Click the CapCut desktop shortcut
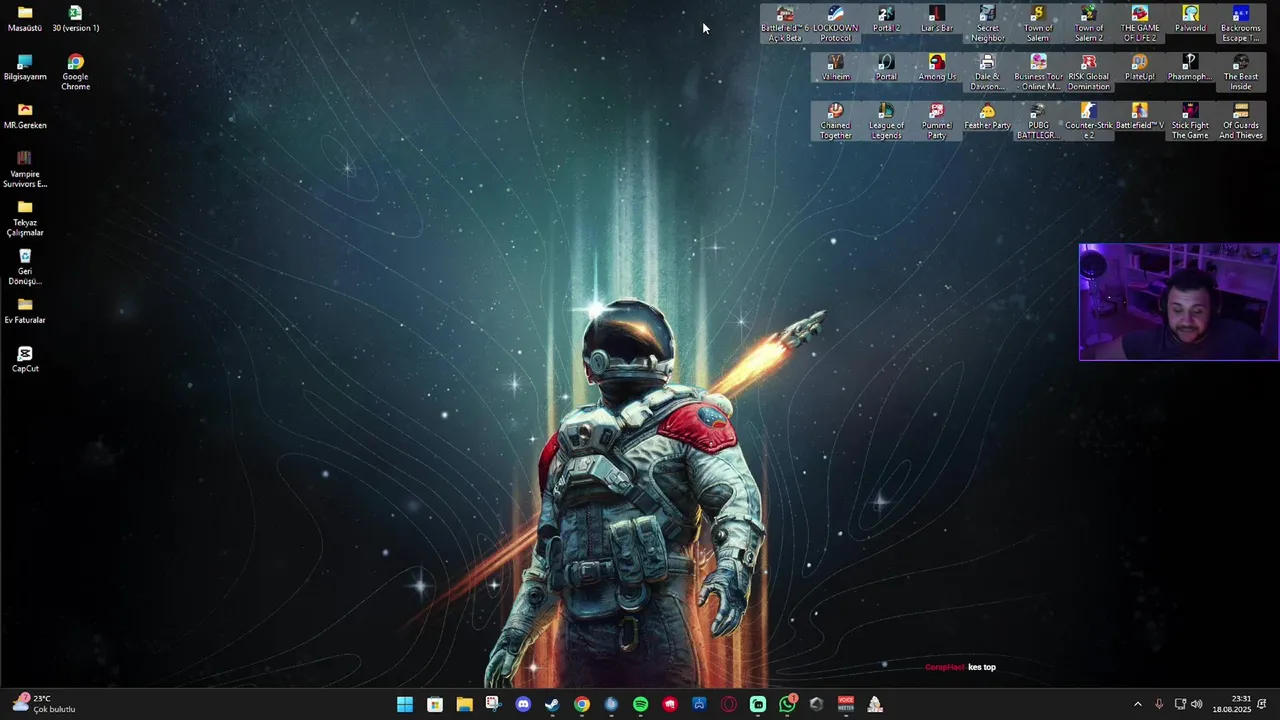Image resolution: width=1280 pixels, height=720 pixels. click(x=25, y=360)
